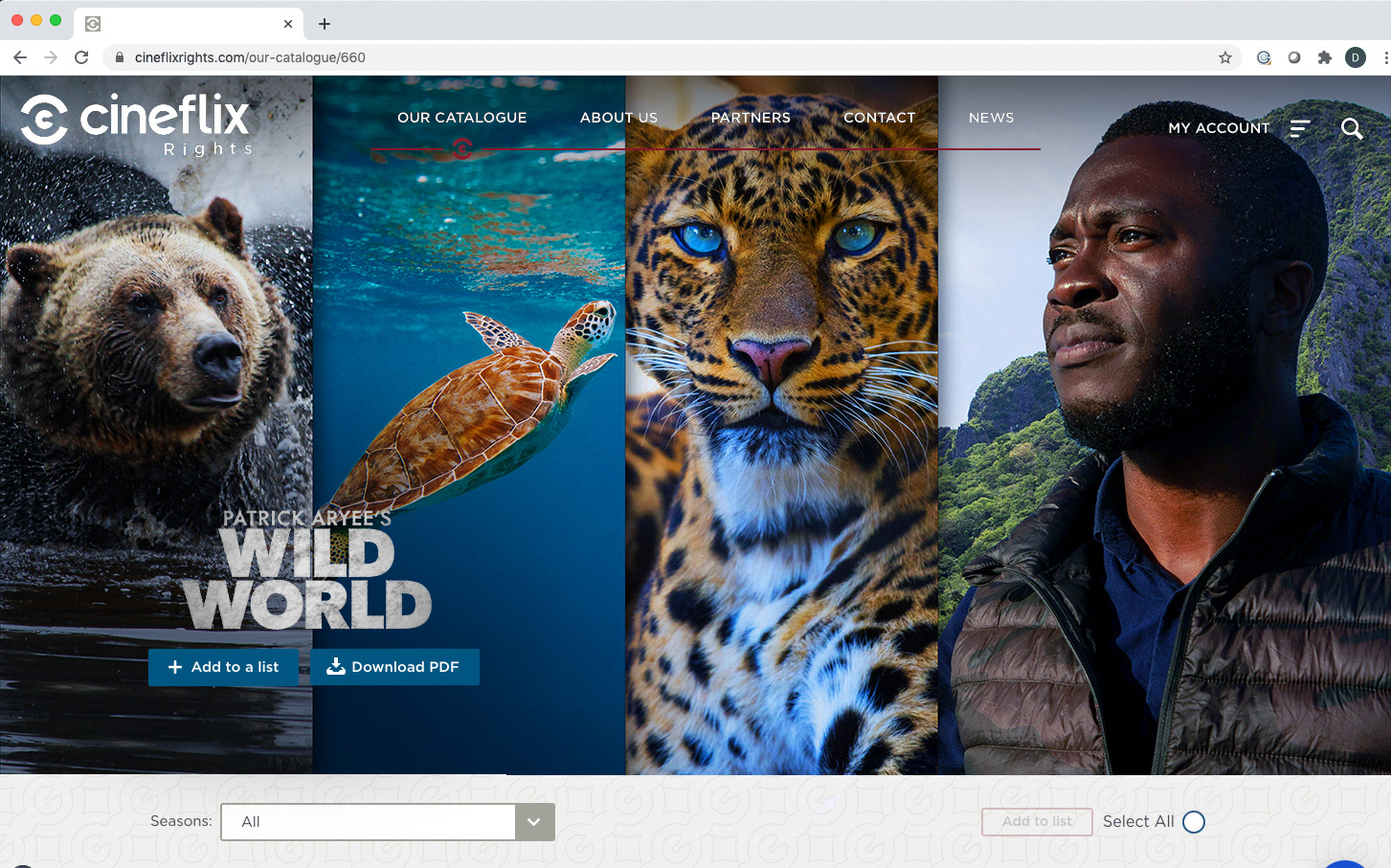Screen dimensions: 1391x868
Task: Open the News section
Action: click(991, 118)
